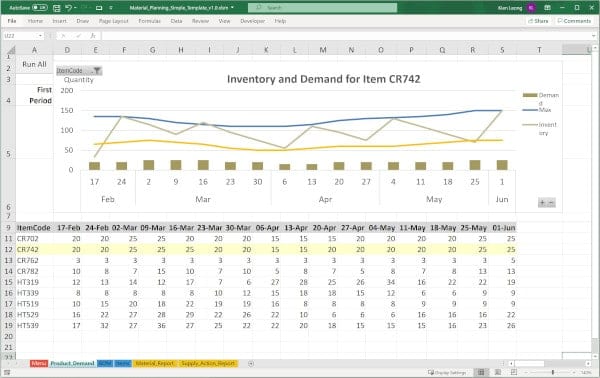Switch to Normal view icon

click(x=481, y=372)
